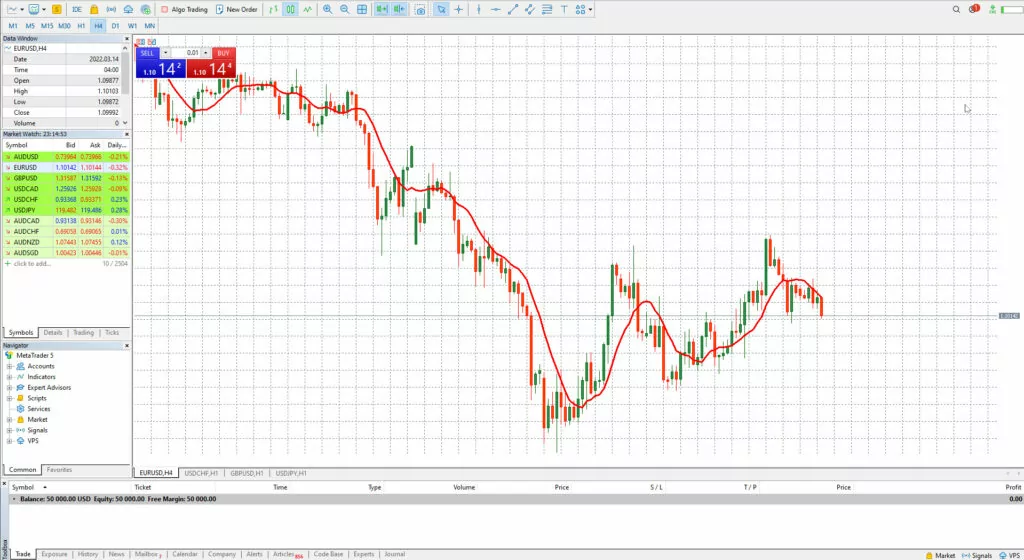Select the text label tool
This screenshot has width=1024, height=560.
pyautogui.click(x=564, y=9)
